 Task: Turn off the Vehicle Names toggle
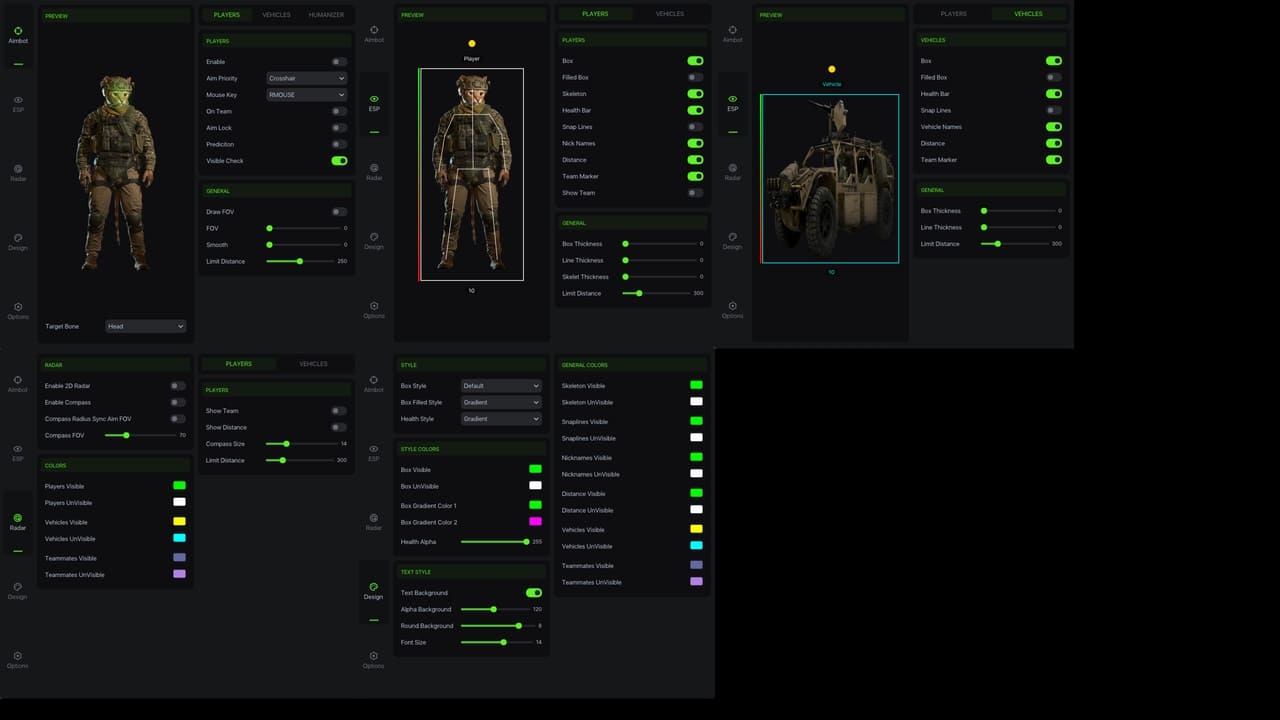coord(1053,127)
